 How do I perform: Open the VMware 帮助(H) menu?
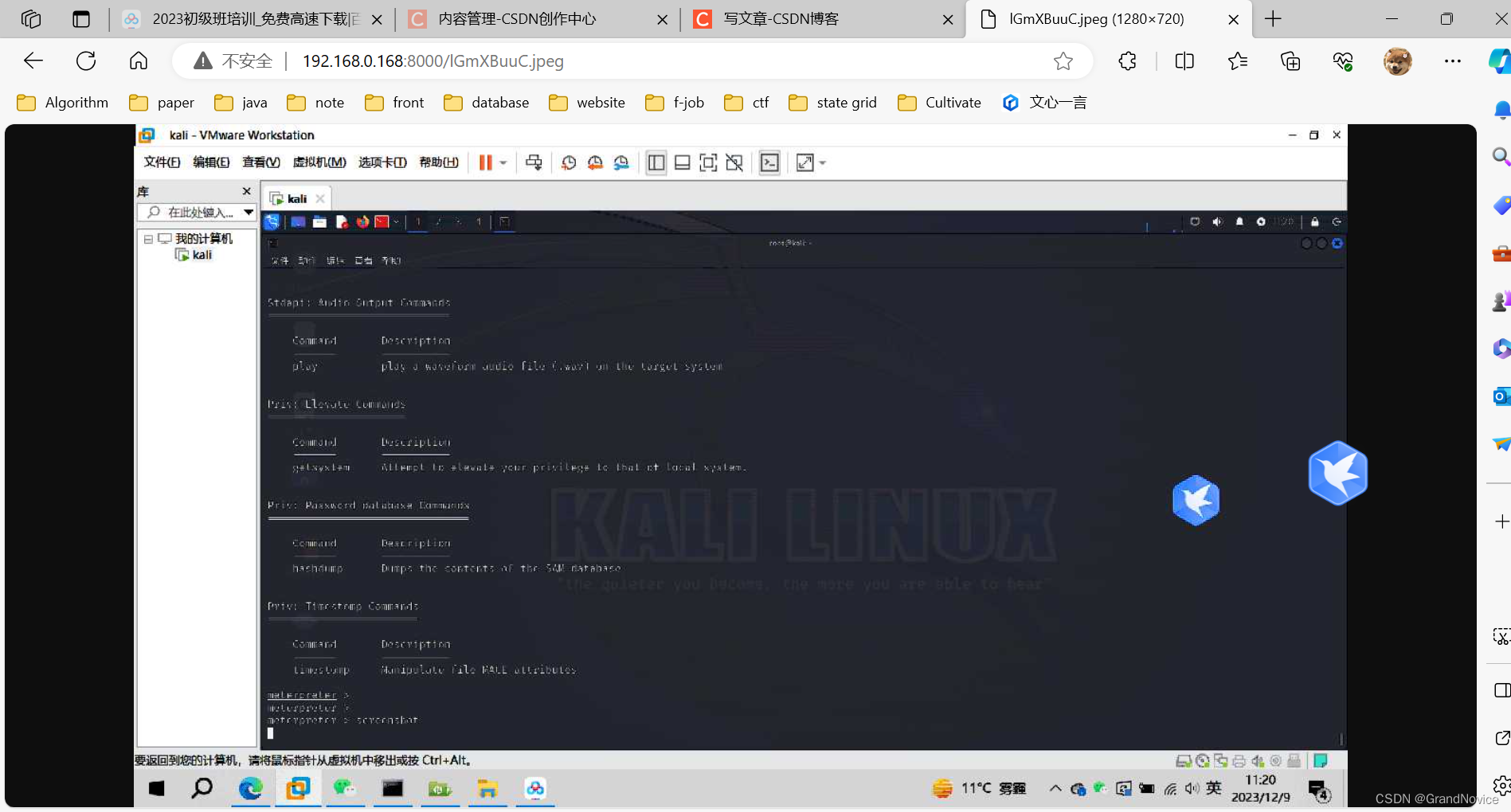click(439, 162)
